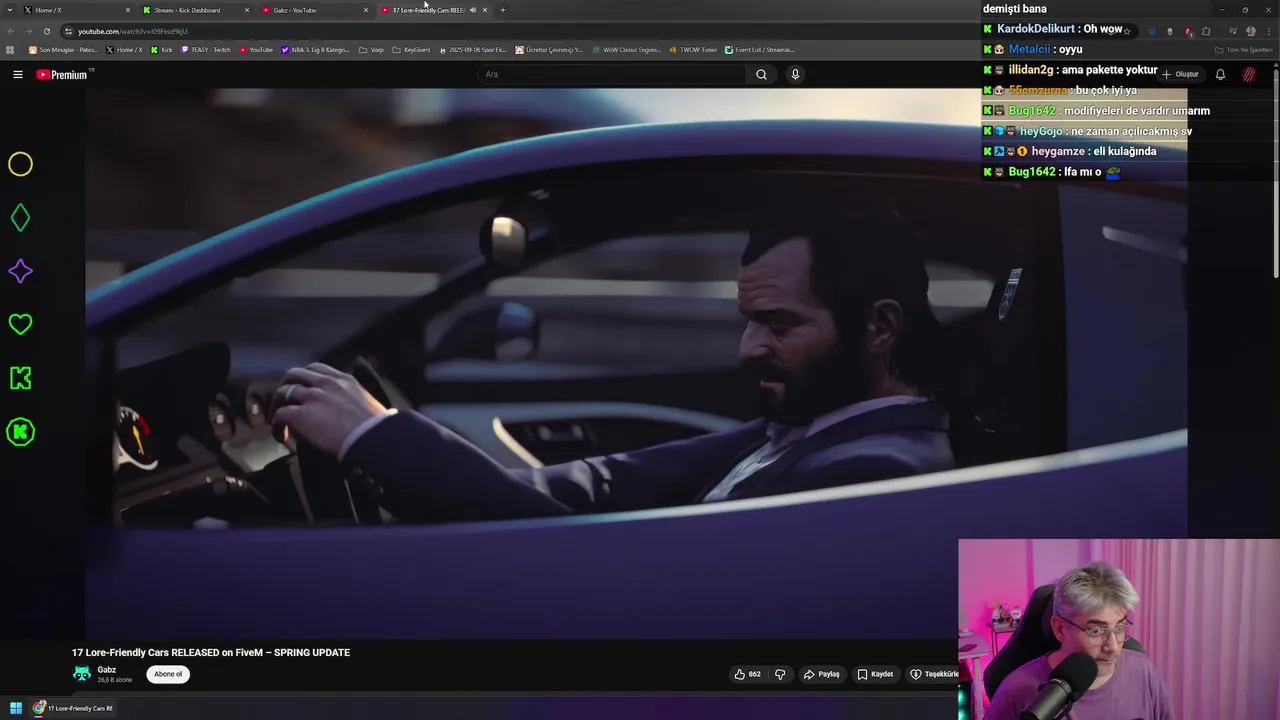This screenshot has height=720, width=1280.
Task: Open the TEASY - Twitch bookmark
Action: [205, 50]
